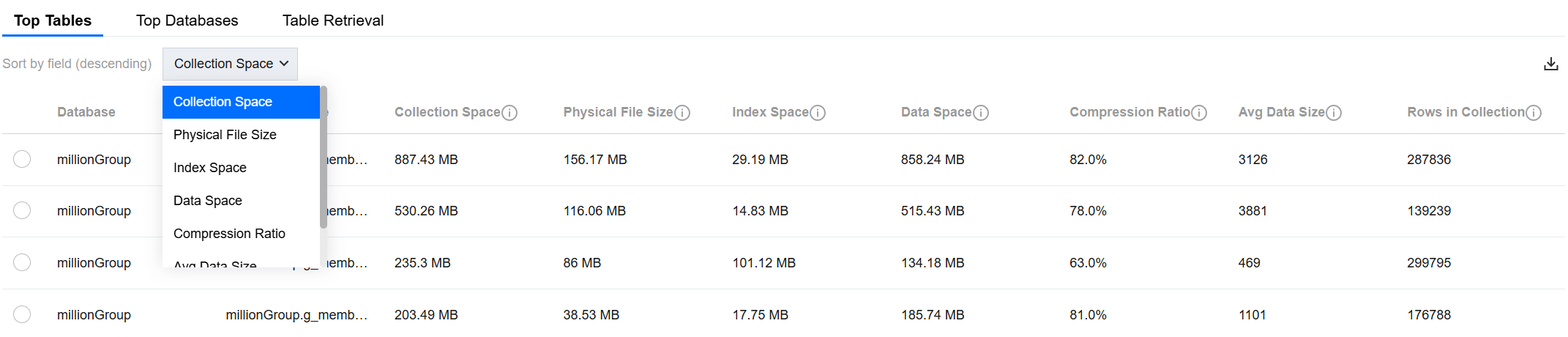Click the sort dropdown list scrollbar
This screenshot has height=337, width=1568.
323,158
